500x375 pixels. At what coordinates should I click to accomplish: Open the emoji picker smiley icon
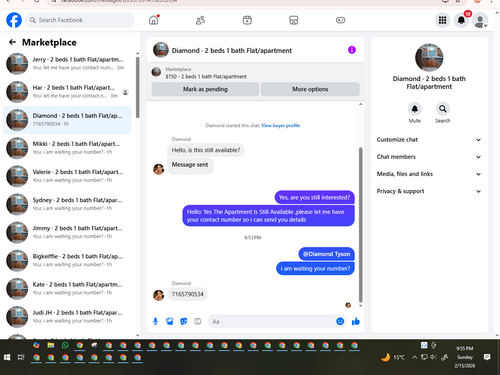(x=340, y=321)
